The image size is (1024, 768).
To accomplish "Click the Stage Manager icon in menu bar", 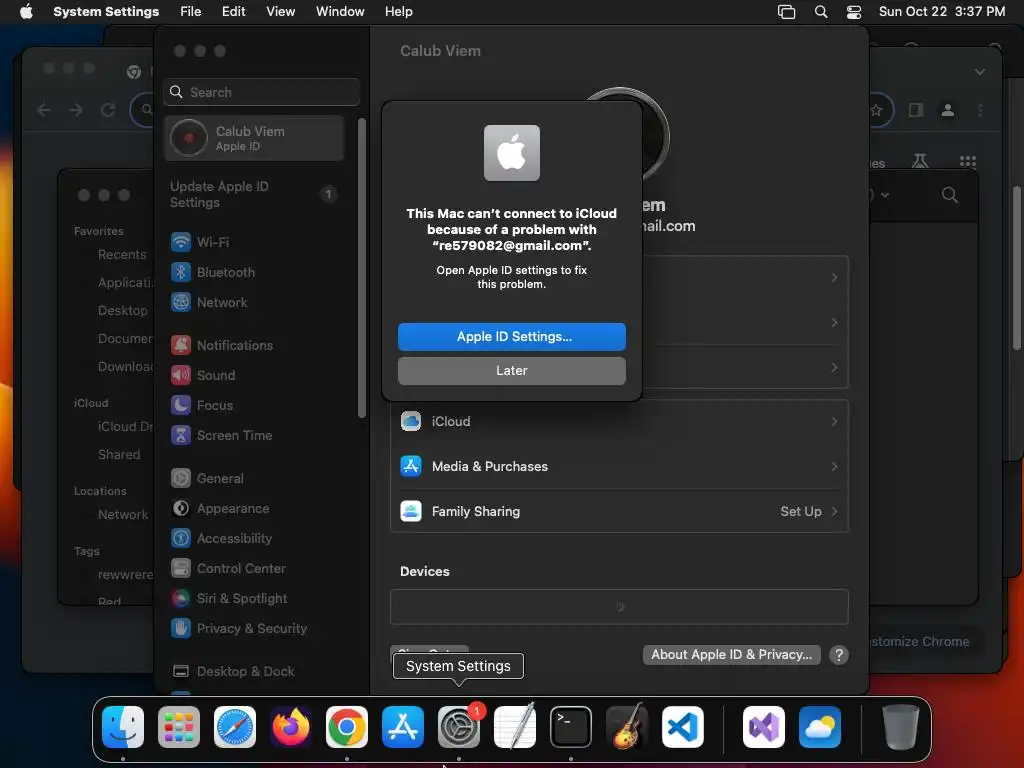I will pyautogui.click(x=786, y=11).
